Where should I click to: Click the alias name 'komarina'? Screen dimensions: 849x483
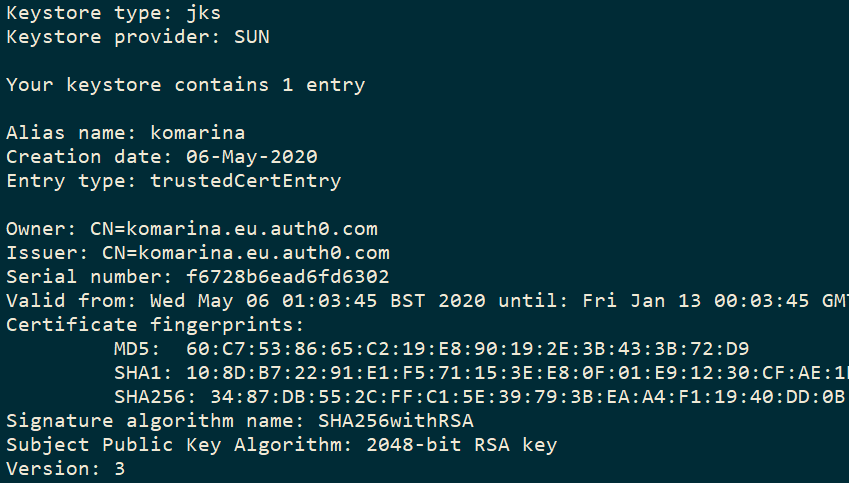click(x=198, y=133)
